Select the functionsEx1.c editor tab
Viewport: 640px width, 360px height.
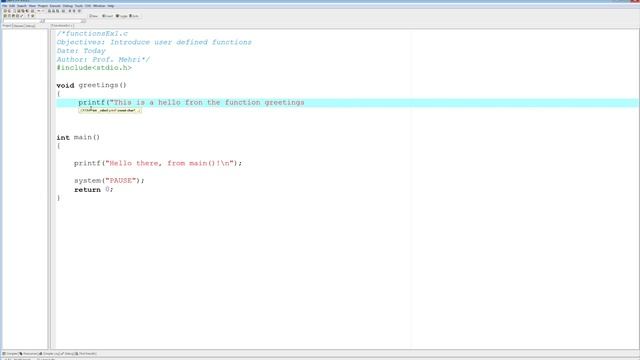pyautogui.click(x=62, y=25)
